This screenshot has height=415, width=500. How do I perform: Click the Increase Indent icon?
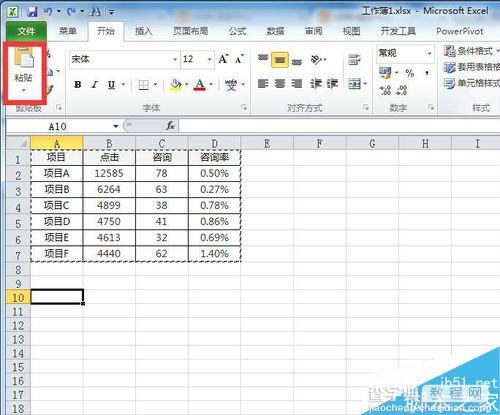332,83
